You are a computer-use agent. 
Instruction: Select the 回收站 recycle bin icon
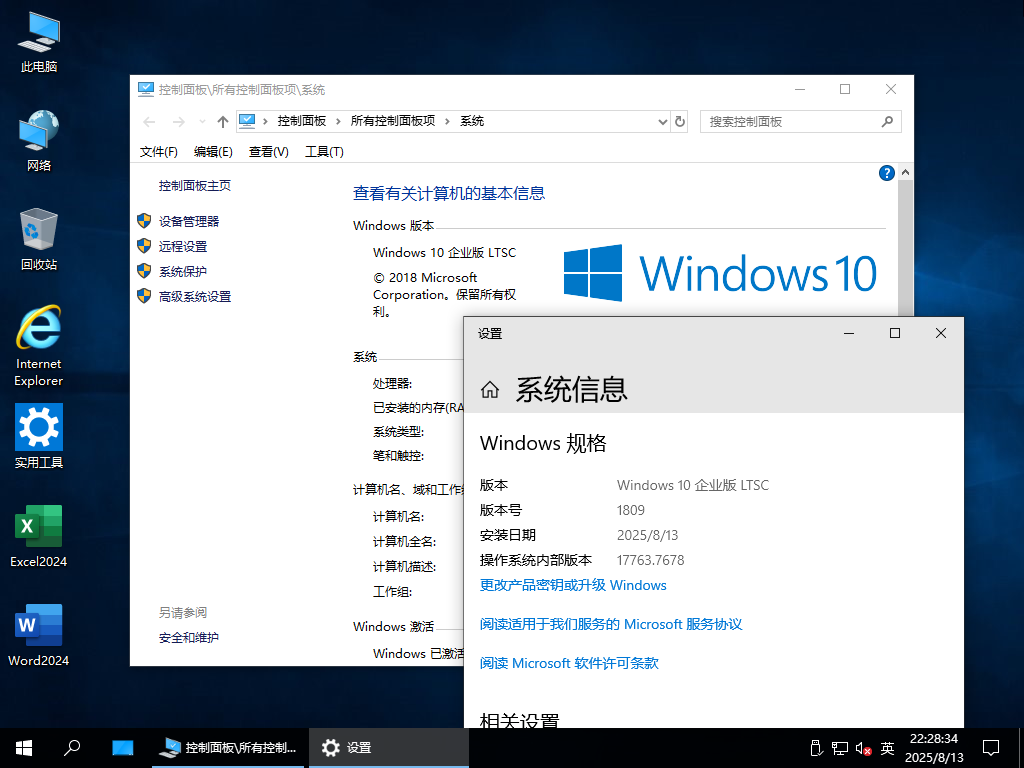39,239
